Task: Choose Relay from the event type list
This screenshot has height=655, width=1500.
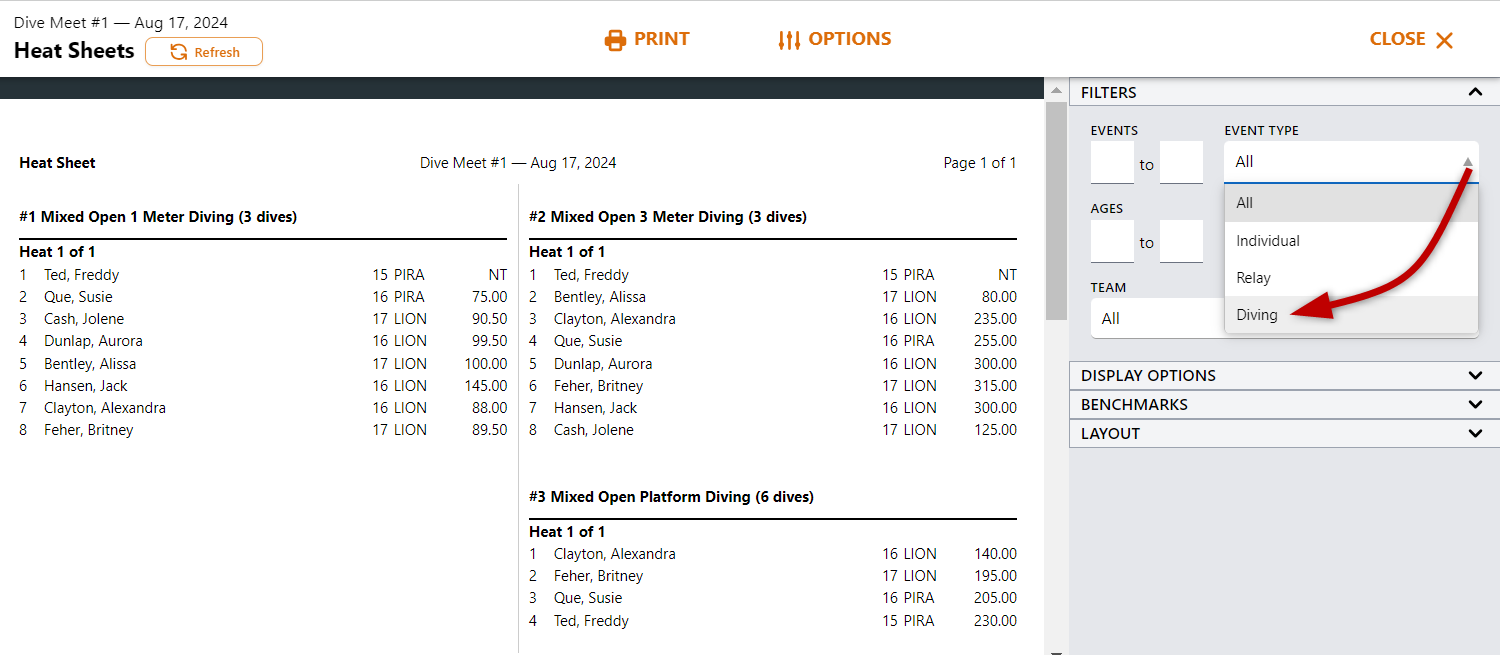Action: 1254,278
